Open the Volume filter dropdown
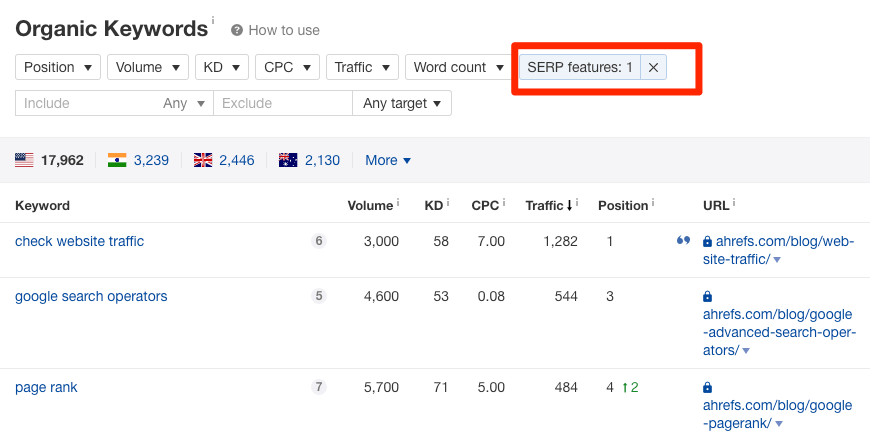 (x=148, y=67)
